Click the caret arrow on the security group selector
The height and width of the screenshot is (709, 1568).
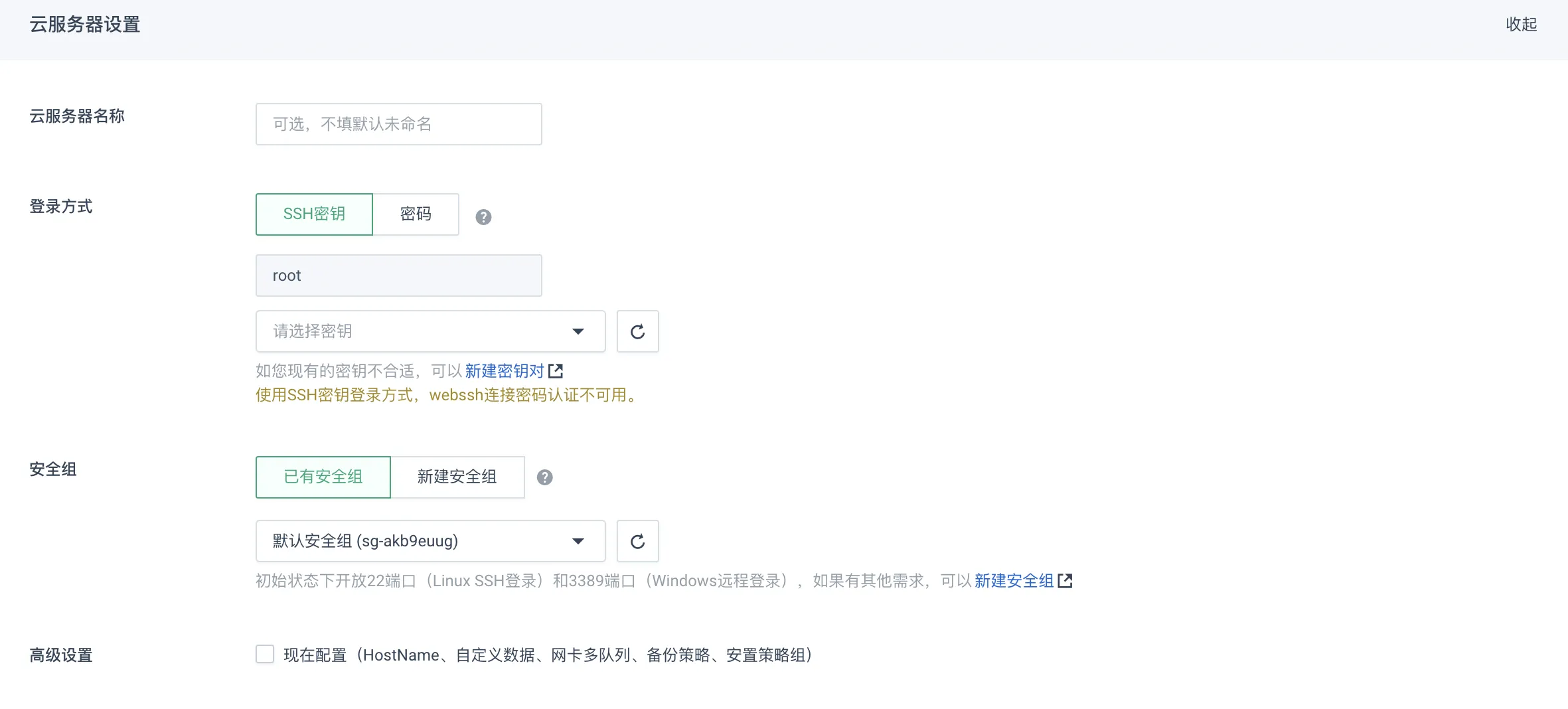578,540
